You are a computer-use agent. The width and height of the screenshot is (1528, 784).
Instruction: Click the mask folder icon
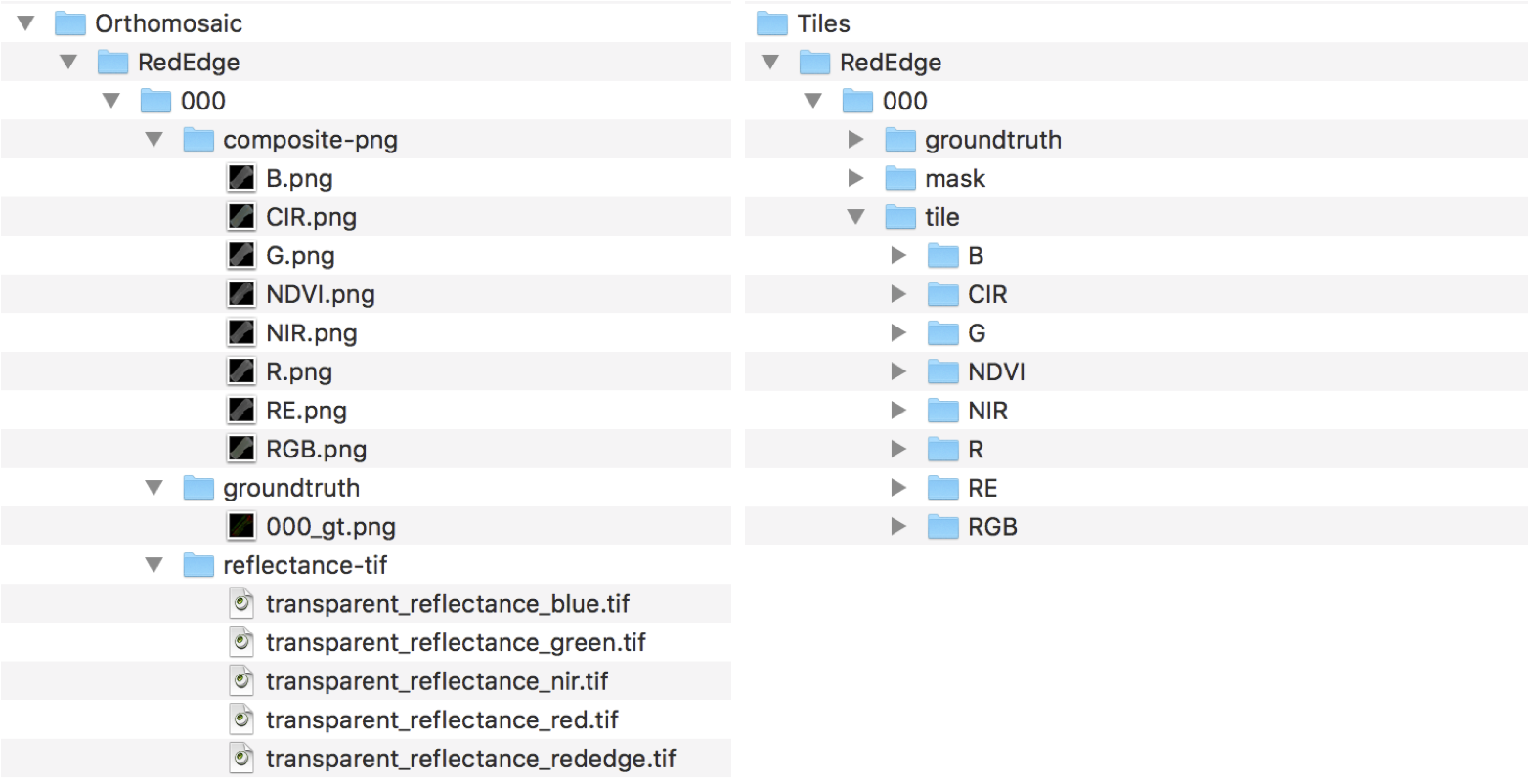(x=900, y=178)
